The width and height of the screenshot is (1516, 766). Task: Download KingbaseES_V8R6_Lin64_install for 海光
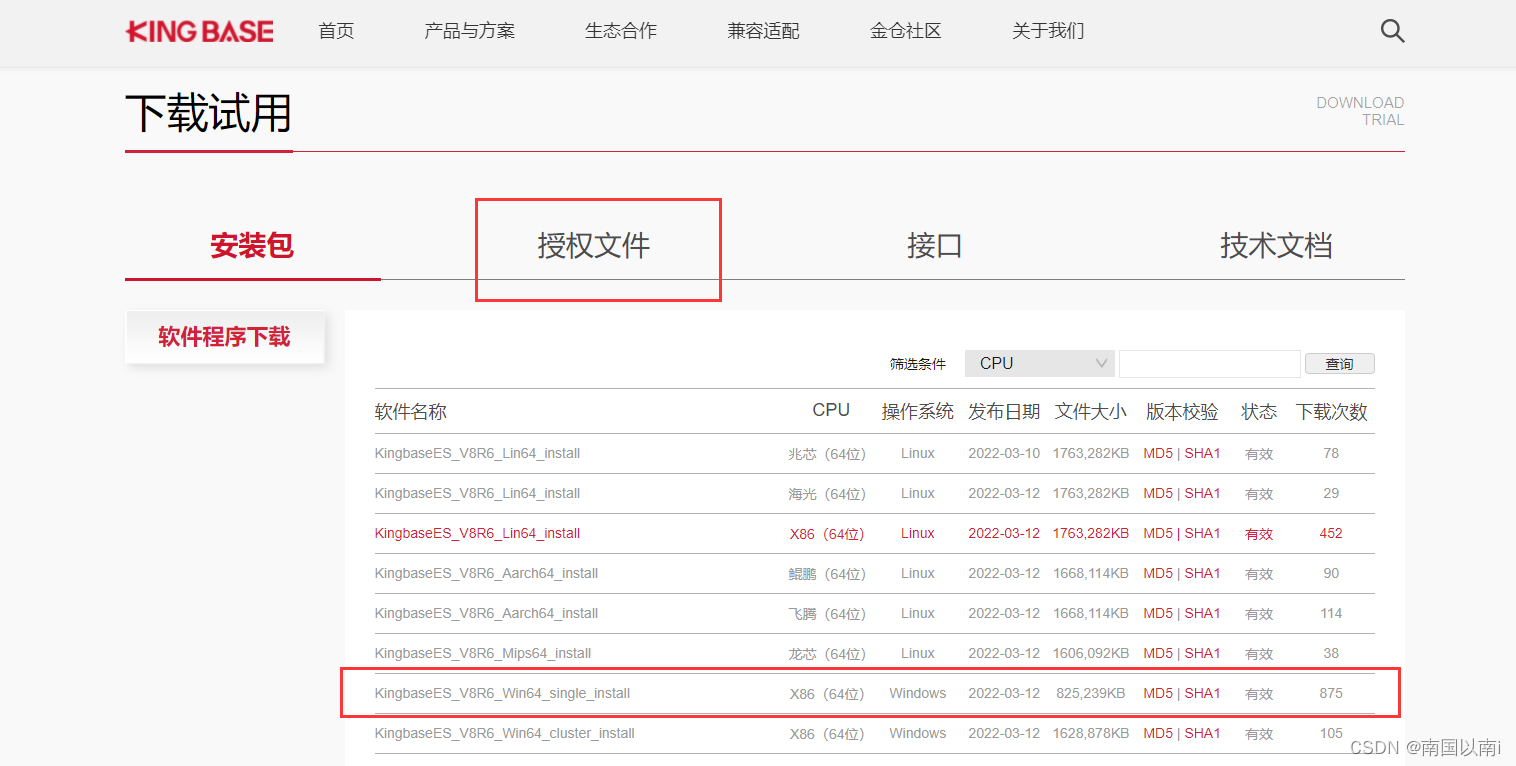click(x=477, y=493)
